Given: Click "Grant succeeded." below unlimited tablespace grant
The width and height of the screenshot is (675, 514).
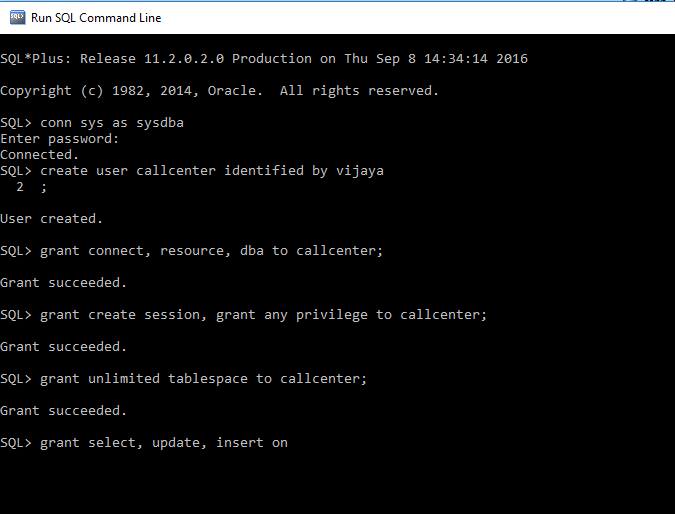Looking at the screenshot, I should click(x=63, y=411).
